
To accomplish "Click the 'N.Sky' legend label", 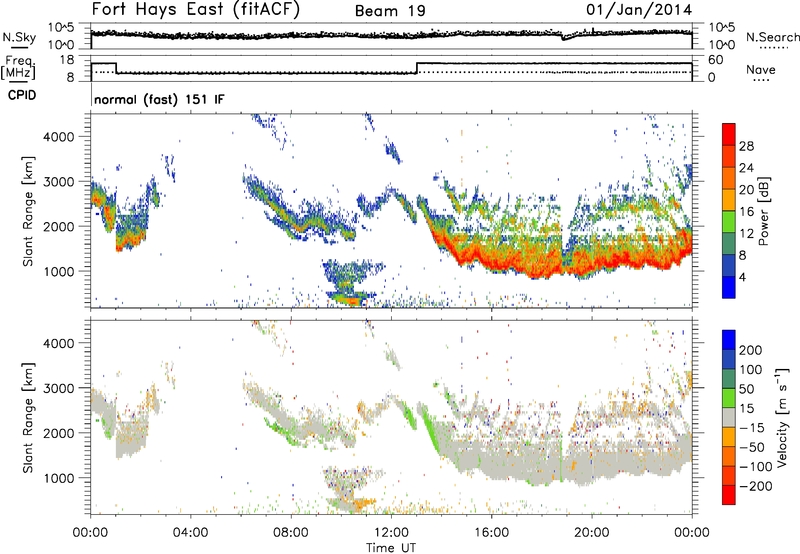I will [x=19, y=37].
